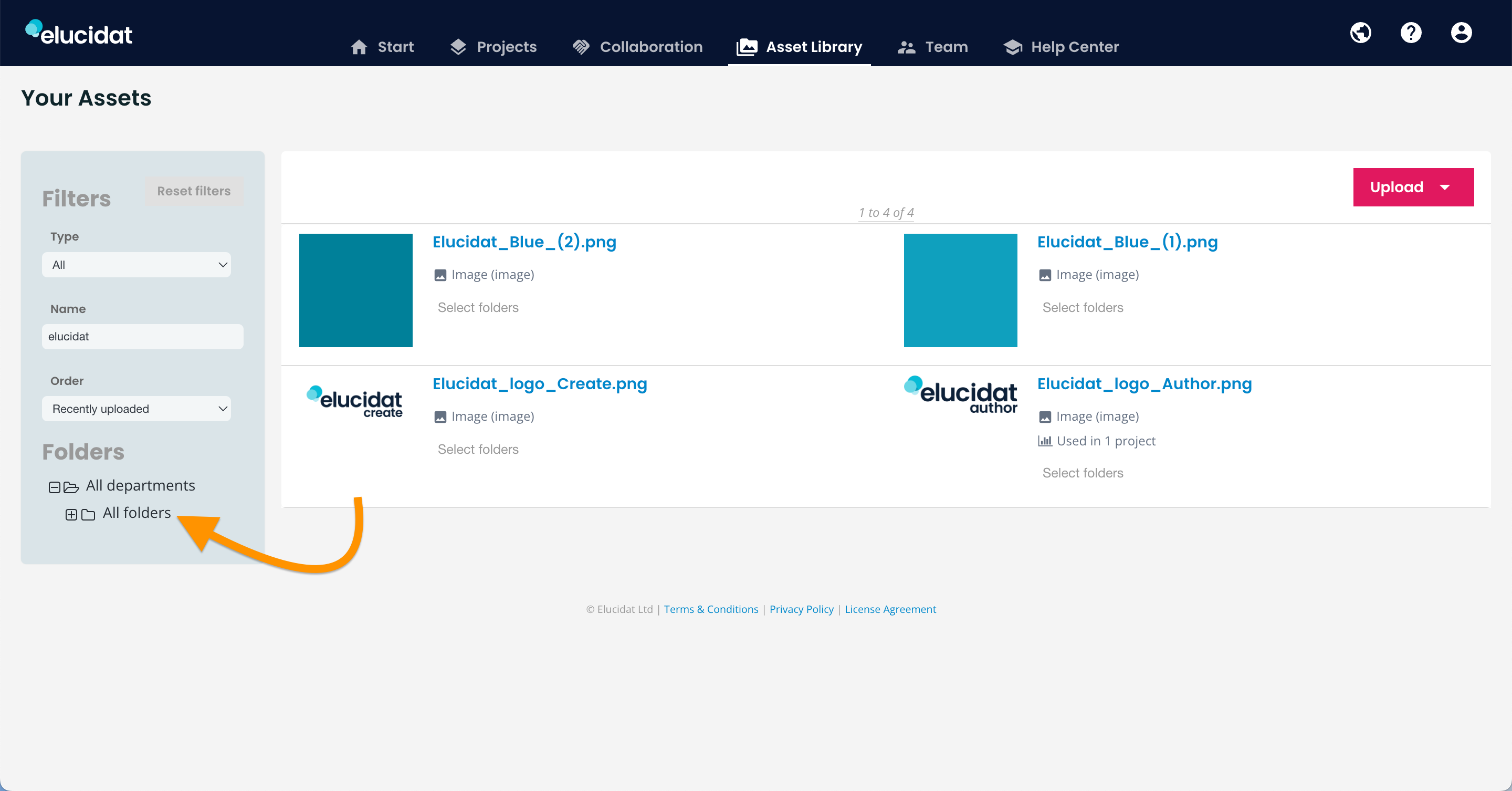This screenshot has height=791, width=1512.
Task: Click the Collaboration handshake icon
Action: click(x=581, y=47)
